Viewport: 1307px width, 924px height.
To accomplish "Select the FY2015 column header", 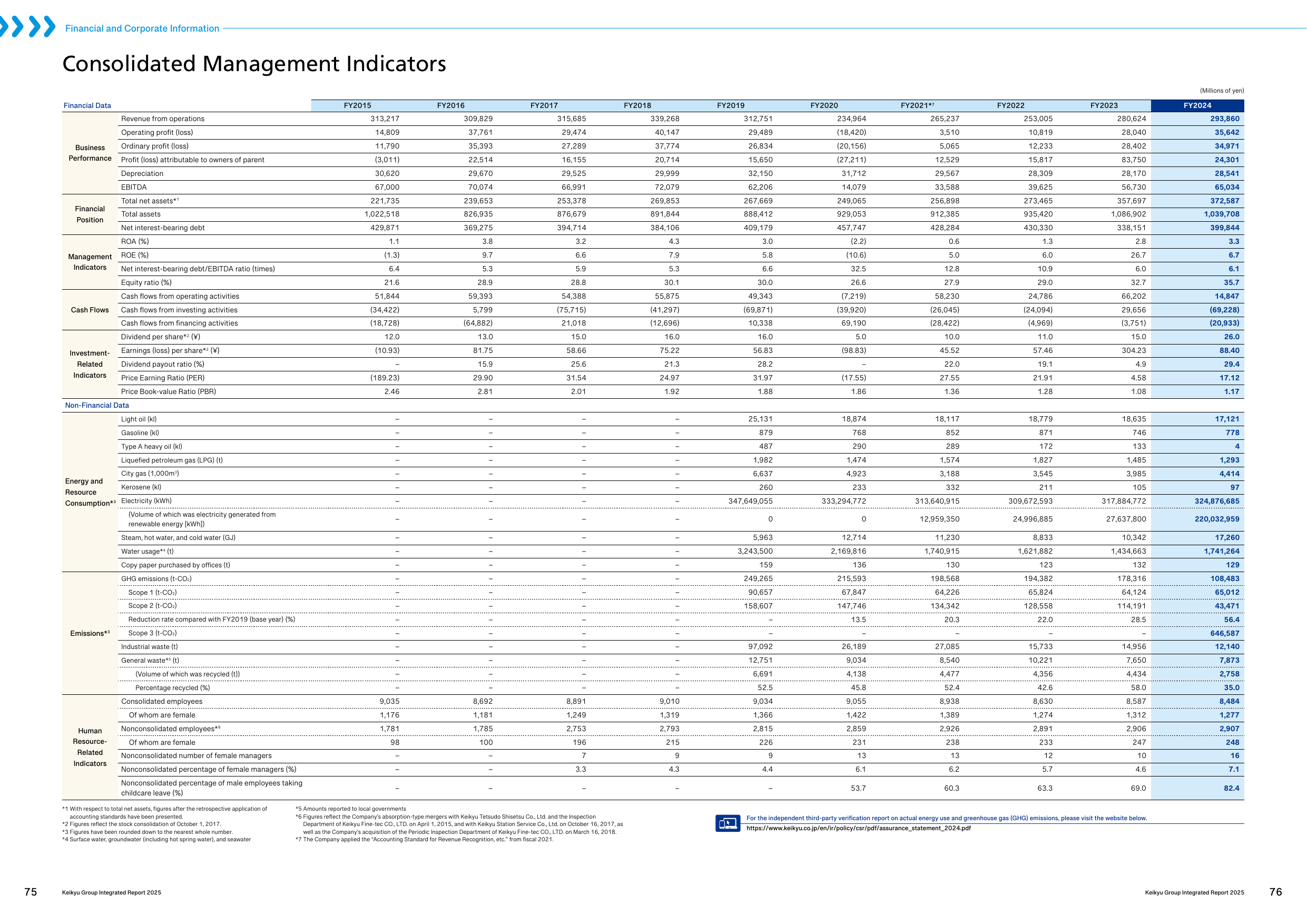I will click(357, 105).
